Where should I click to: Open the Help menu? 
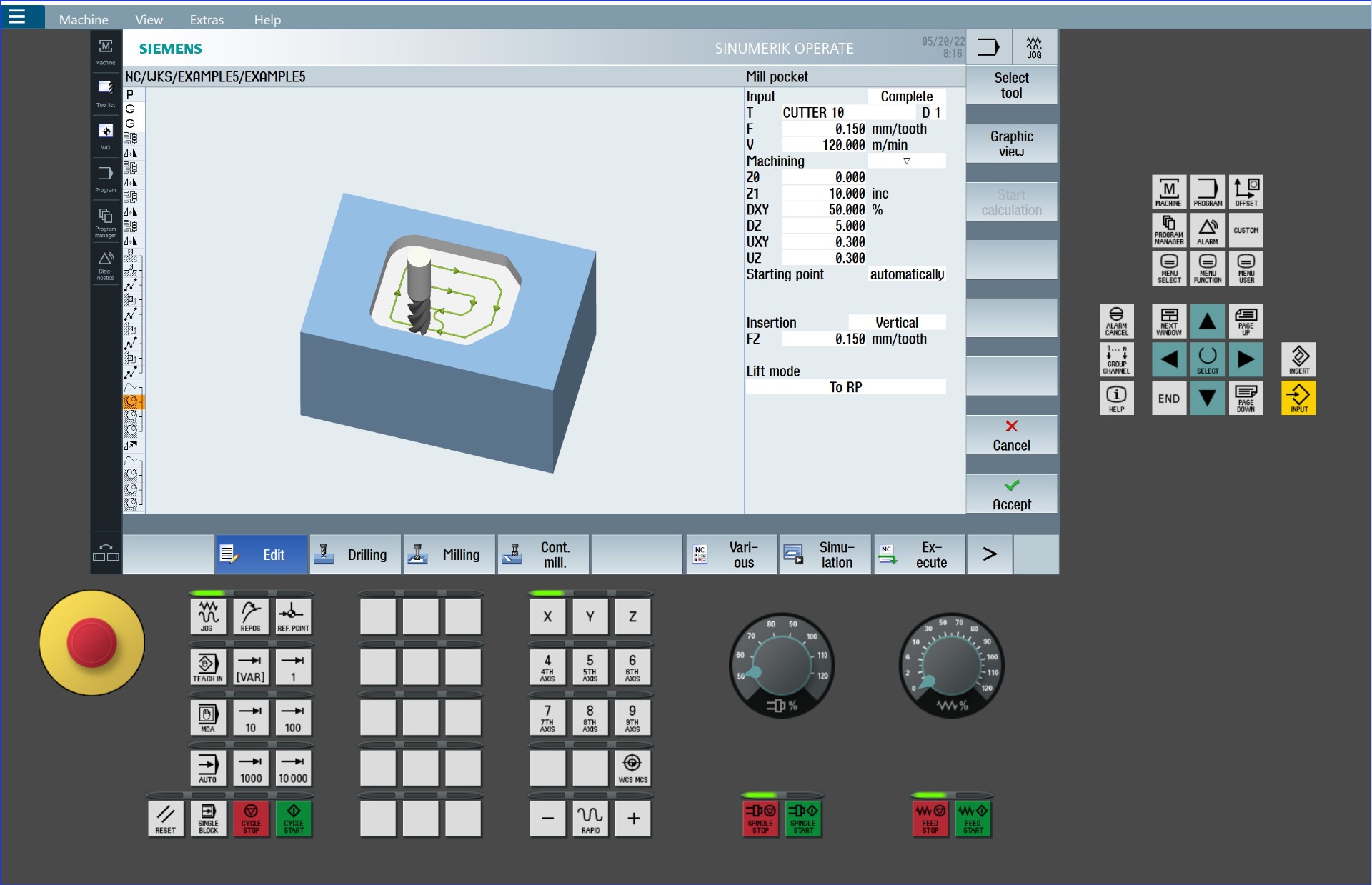coord(267,19)
